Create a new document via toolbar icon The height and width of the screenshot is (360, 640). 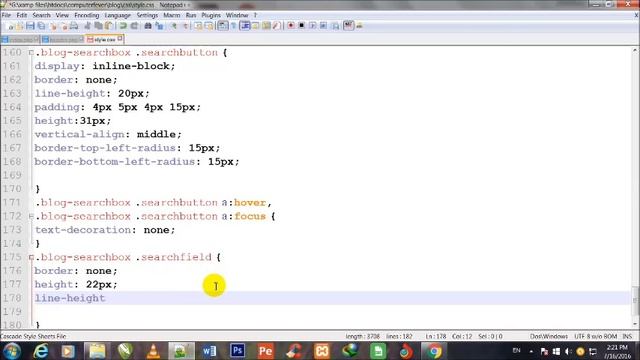click(x=11, y=26)
